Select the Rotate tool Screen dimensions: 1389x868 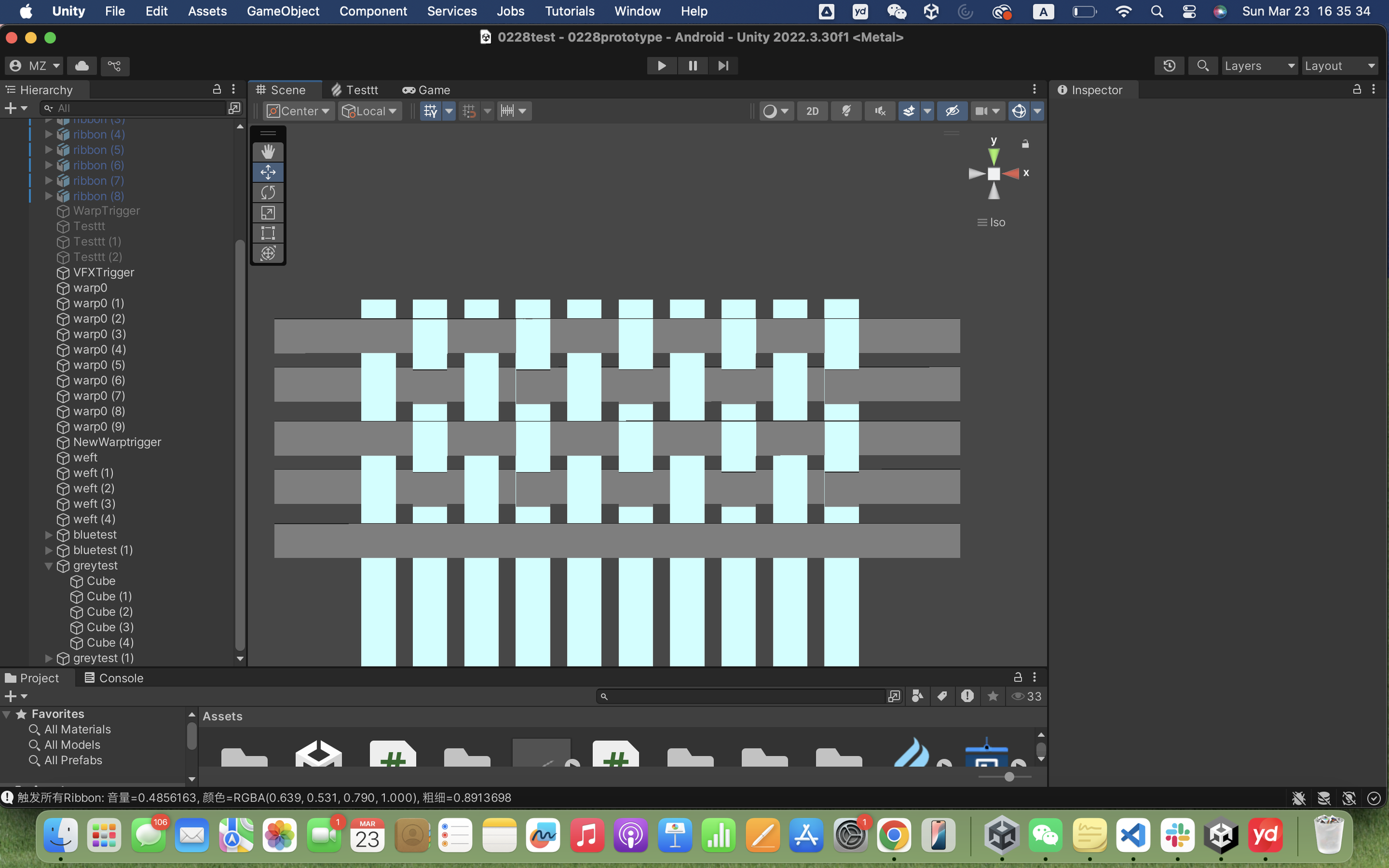268,192
